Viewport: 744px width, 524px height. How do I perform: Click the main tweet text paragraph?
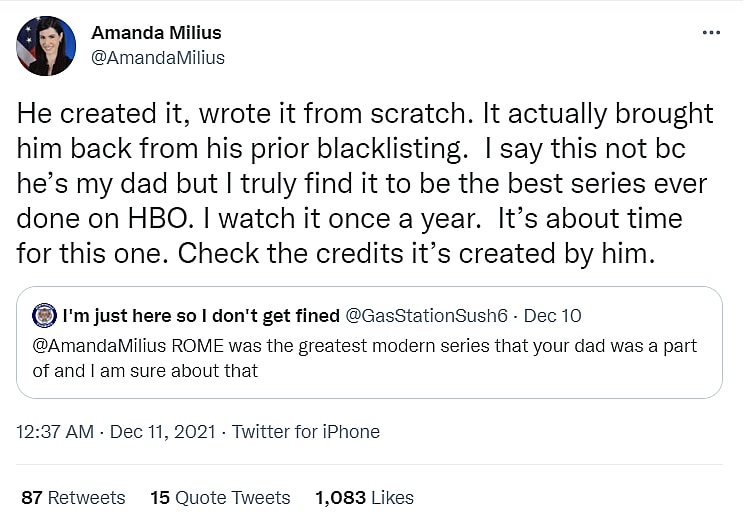[365, 183]
